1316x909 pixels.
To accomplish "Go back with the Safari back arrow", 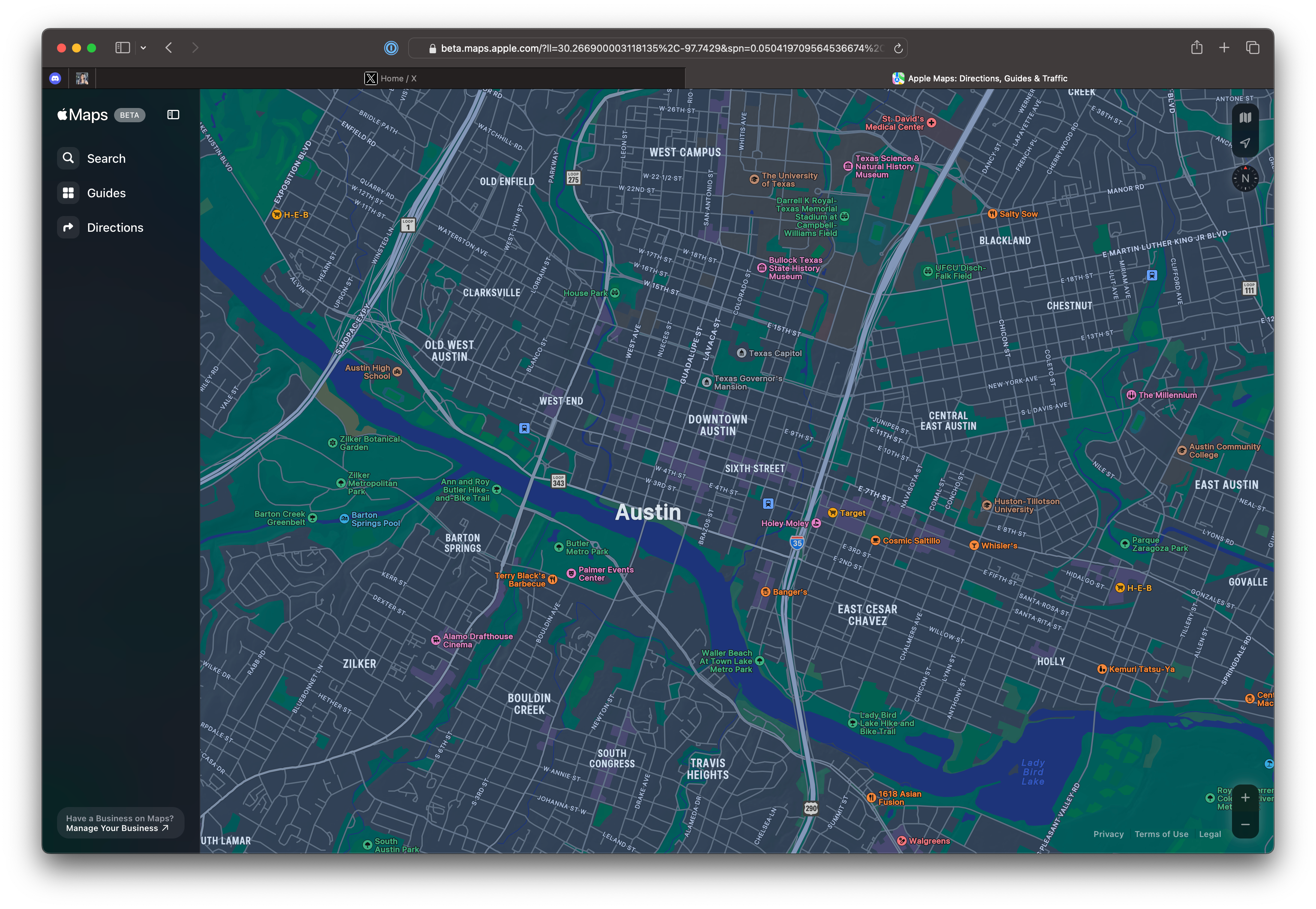I will point(169,48).
